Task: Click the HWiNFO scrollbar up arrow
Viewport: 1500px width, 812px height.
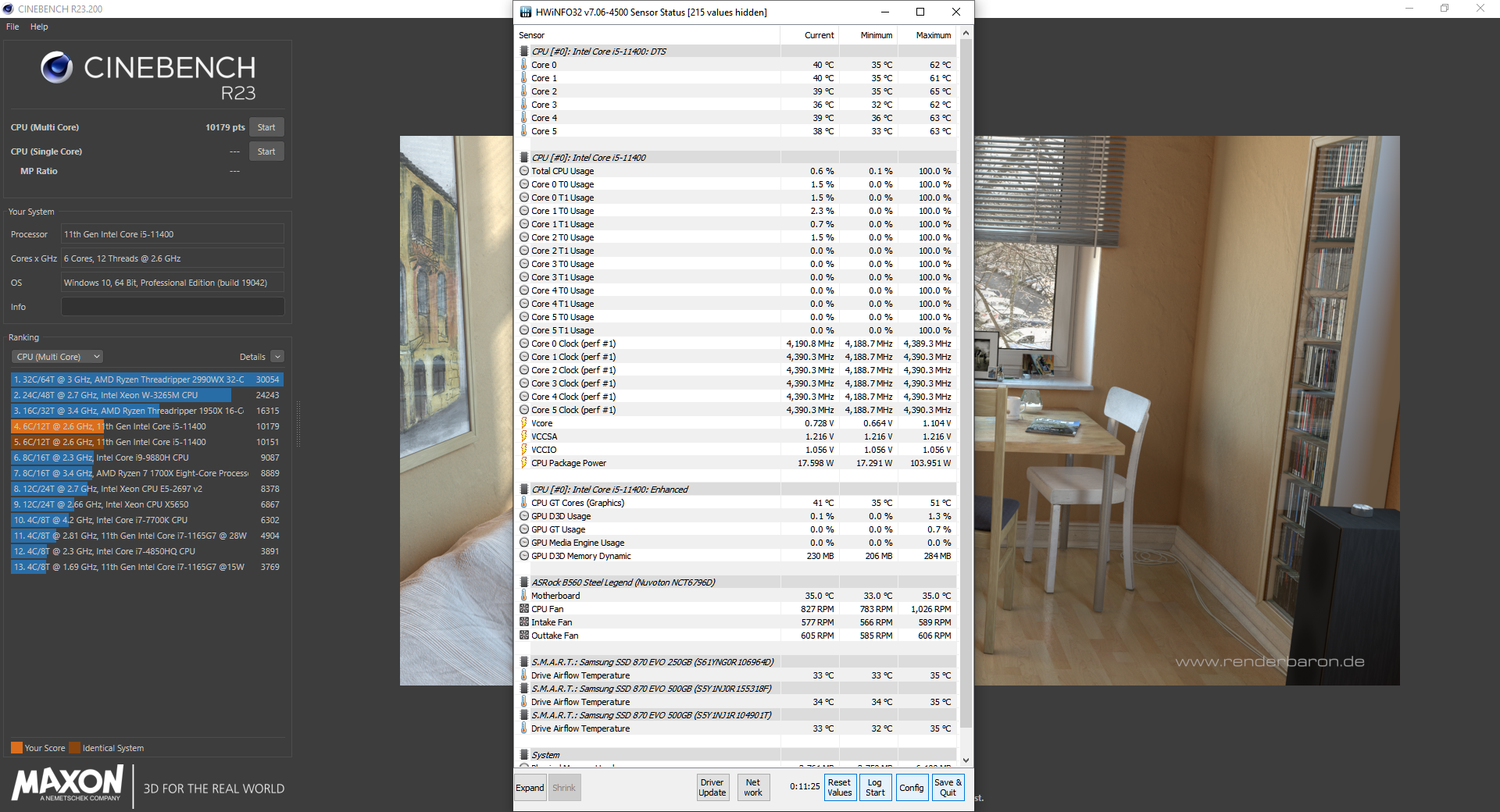Action: coord(966,33)
